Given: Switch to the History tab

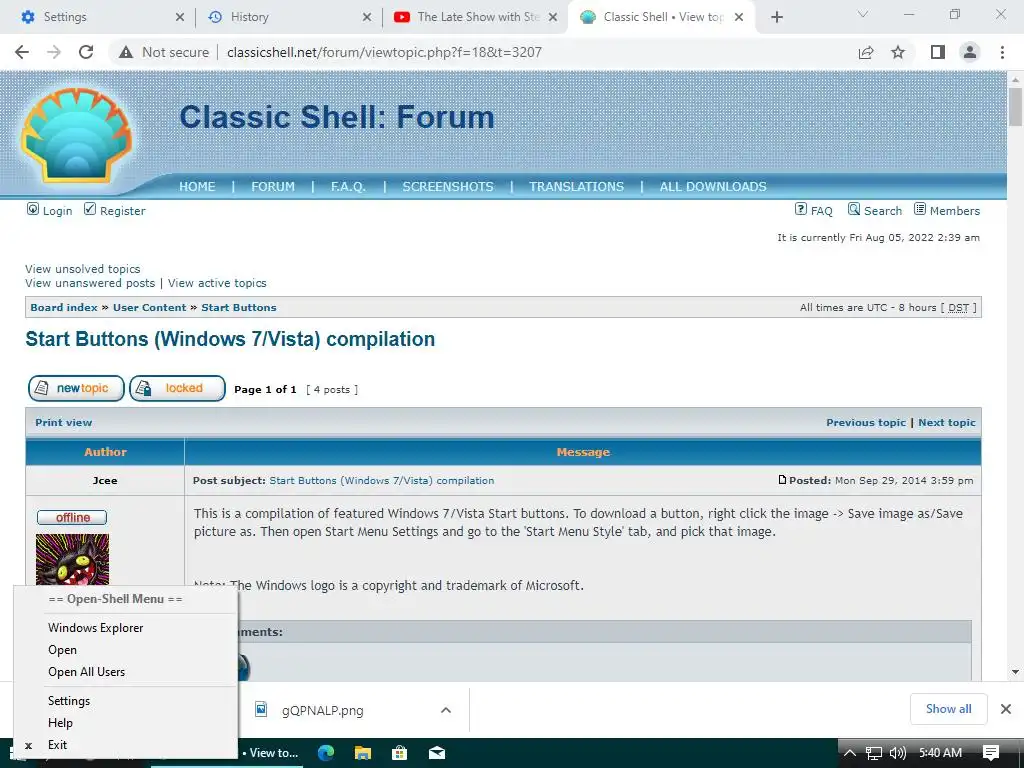Looking at the screenshot, I should (x=287, y=17).
